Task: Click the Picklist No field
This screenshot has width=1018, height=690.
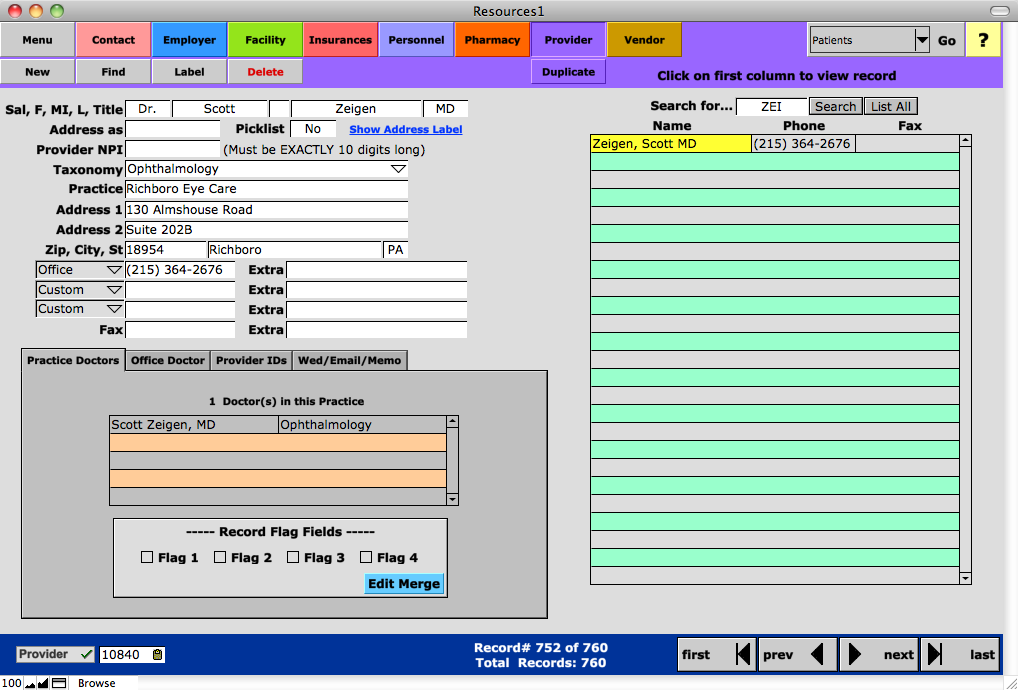Action: 313,129
